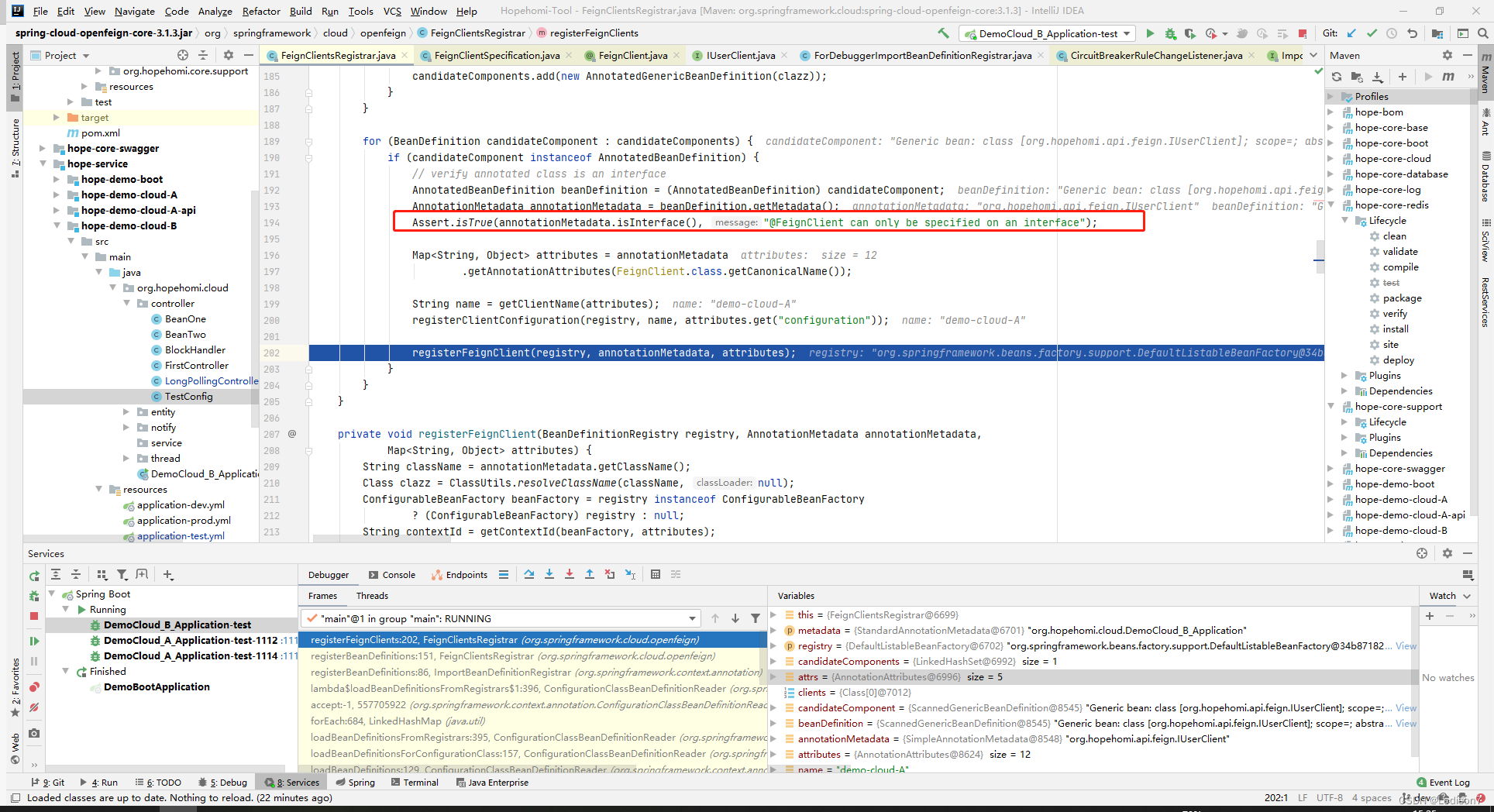
Task: Open the thread selector "main"@1 dropdown
Action: click(501, 618)
